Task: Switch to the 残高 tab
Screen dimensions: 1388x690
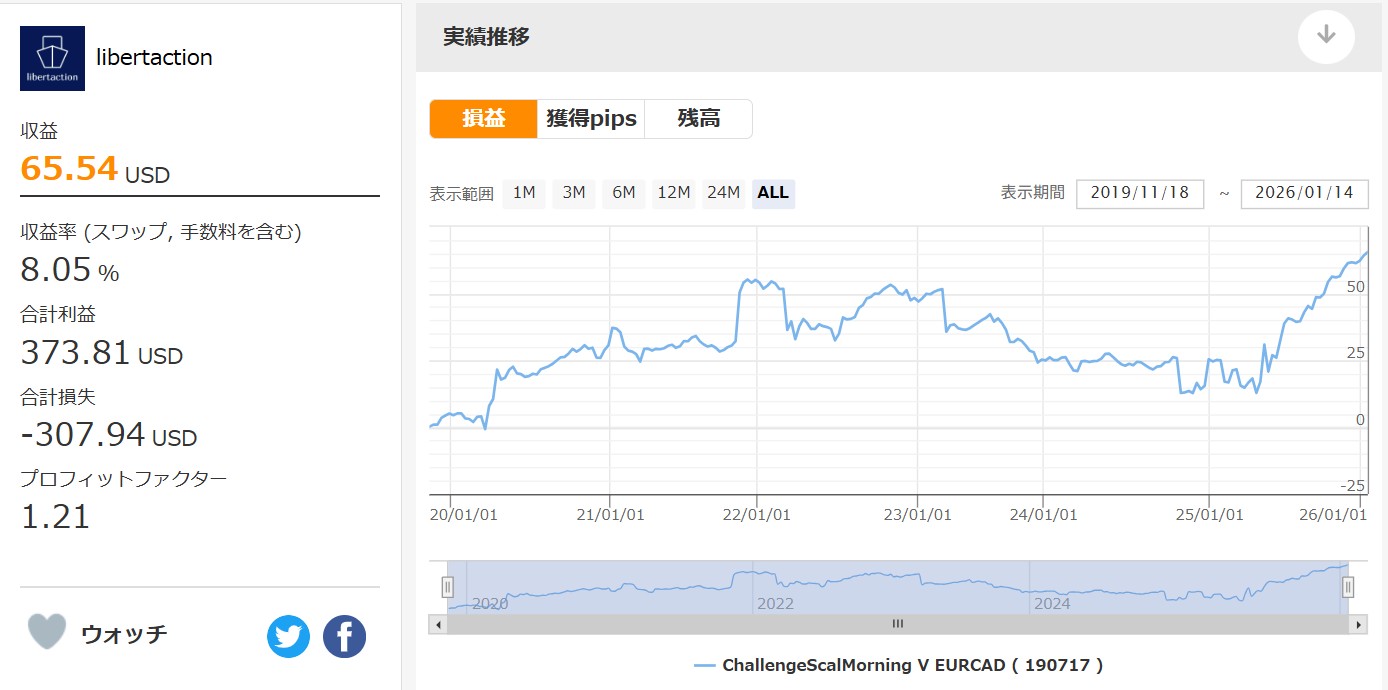Action: (698, 119)
